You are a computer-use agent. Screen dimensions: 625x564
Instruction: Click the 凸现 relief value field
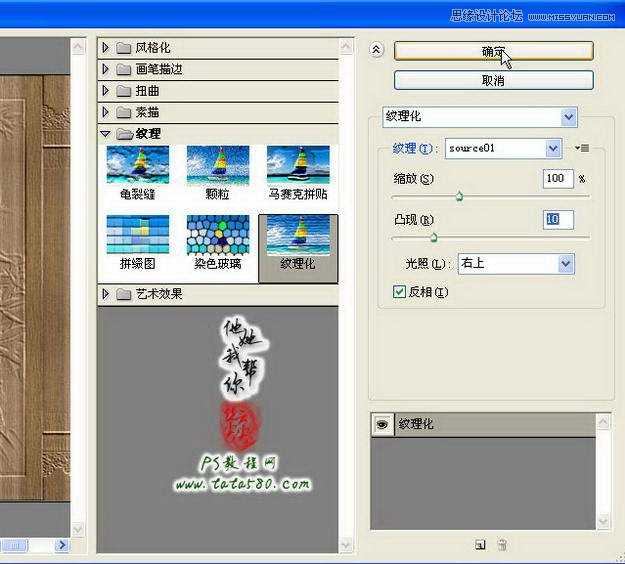558,220
